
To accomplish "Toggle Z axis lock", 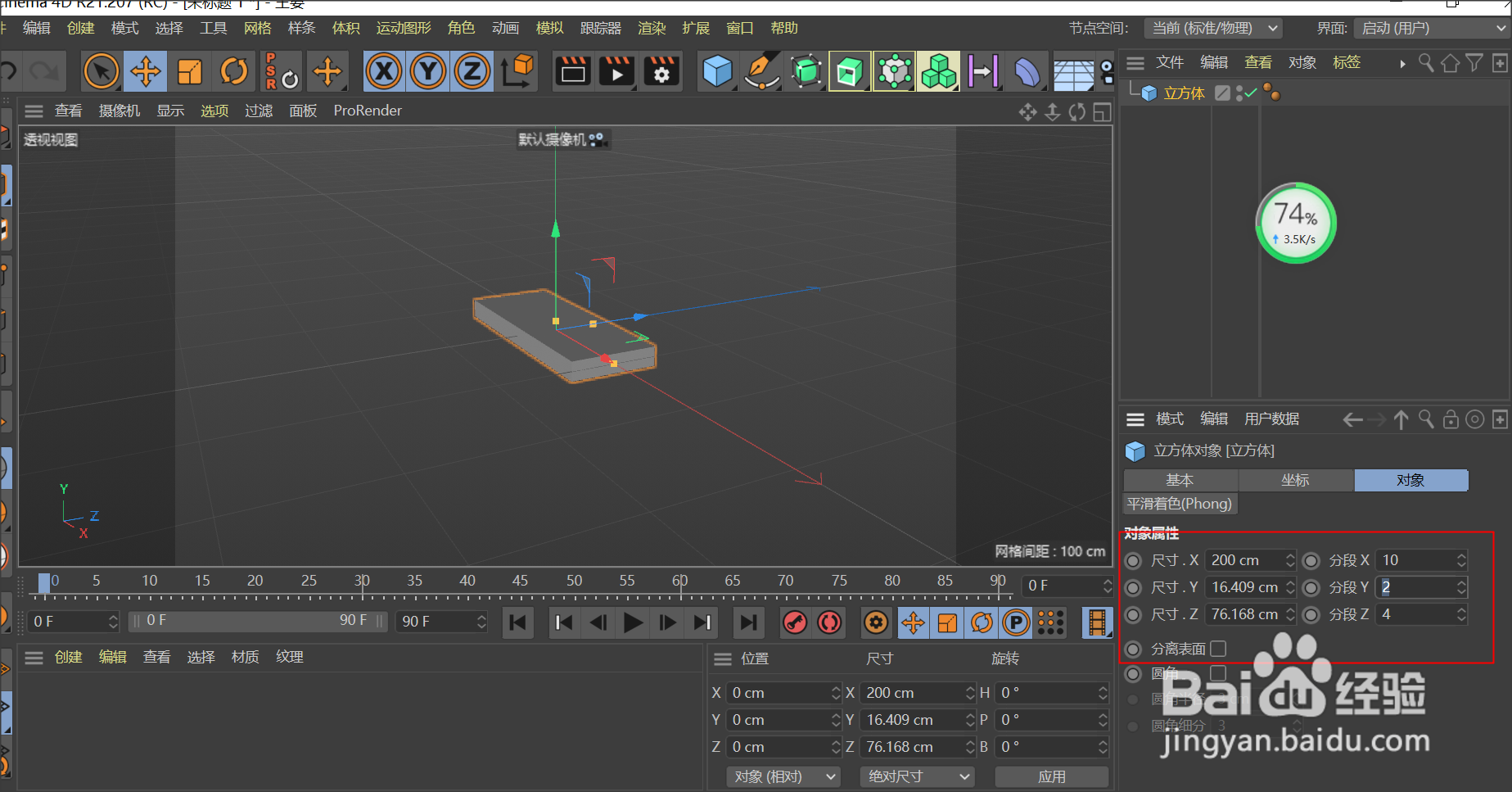I will [x=472, y=71].
